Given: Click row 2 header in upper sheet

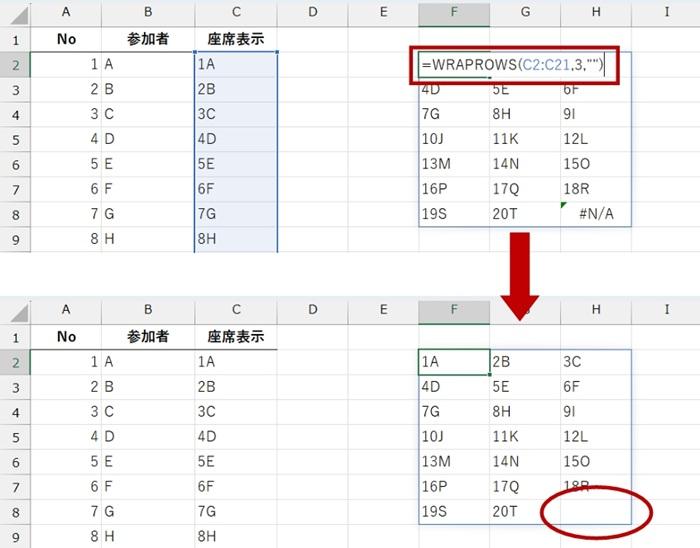Looking at the screenshot, I should 15,65.
